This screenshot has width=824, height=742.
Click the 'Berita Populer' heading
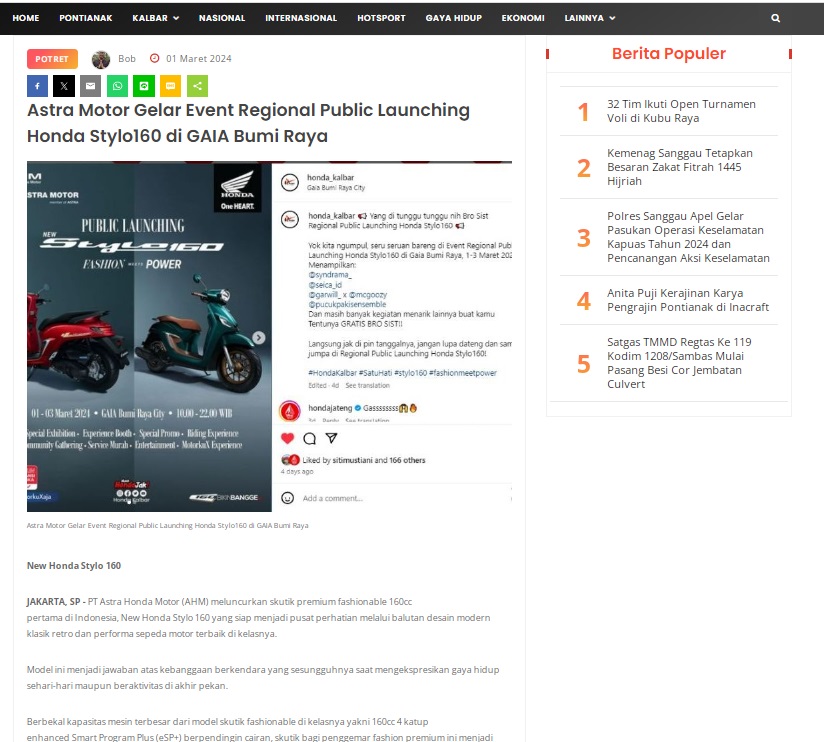668,54
